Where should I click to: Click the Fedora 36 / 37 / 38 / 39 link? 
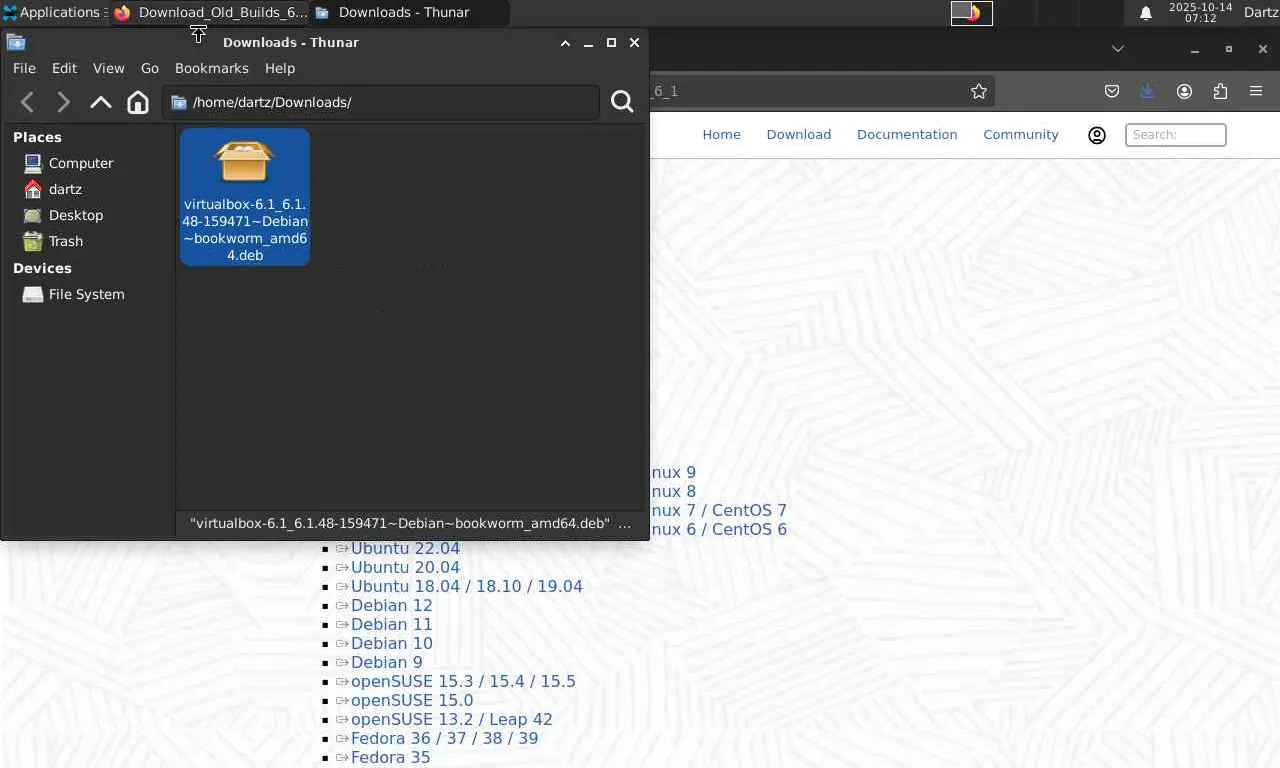pos(444,739)
